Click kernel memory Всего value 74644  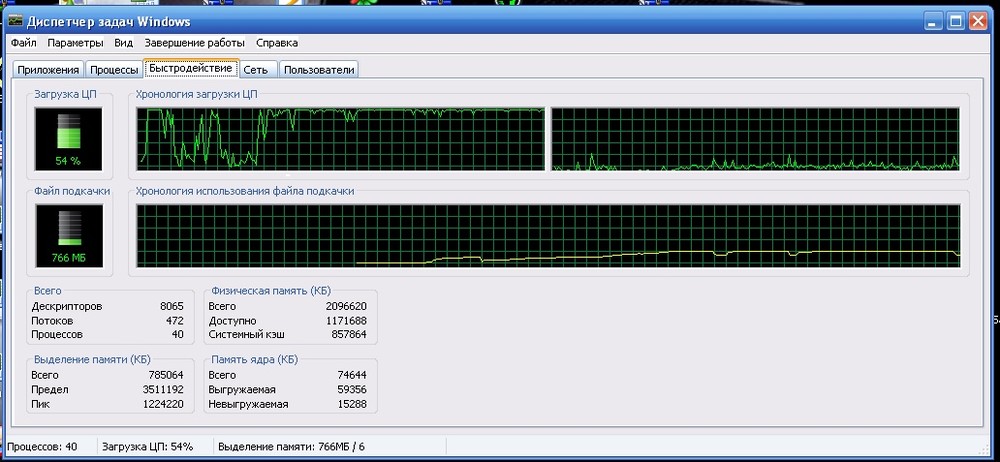click(352, 375)
